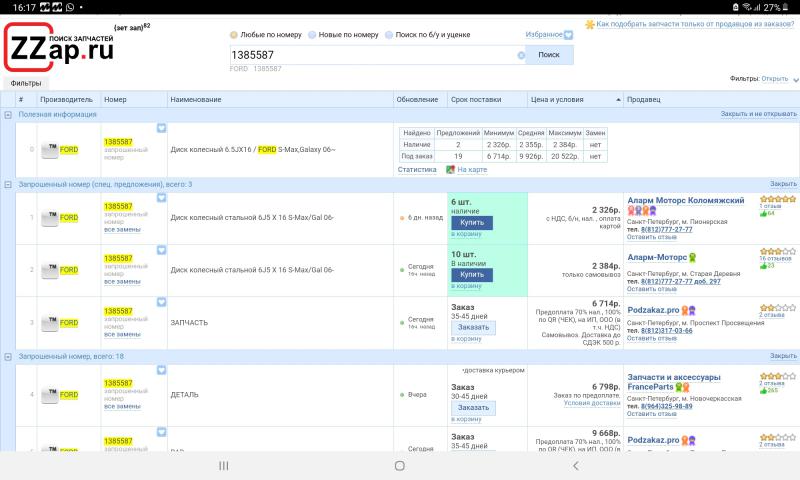Viewport: 800px width, 480px height.
Task: Tap the WhatsApp notification icon in status bar
Action: pos(70,7)
